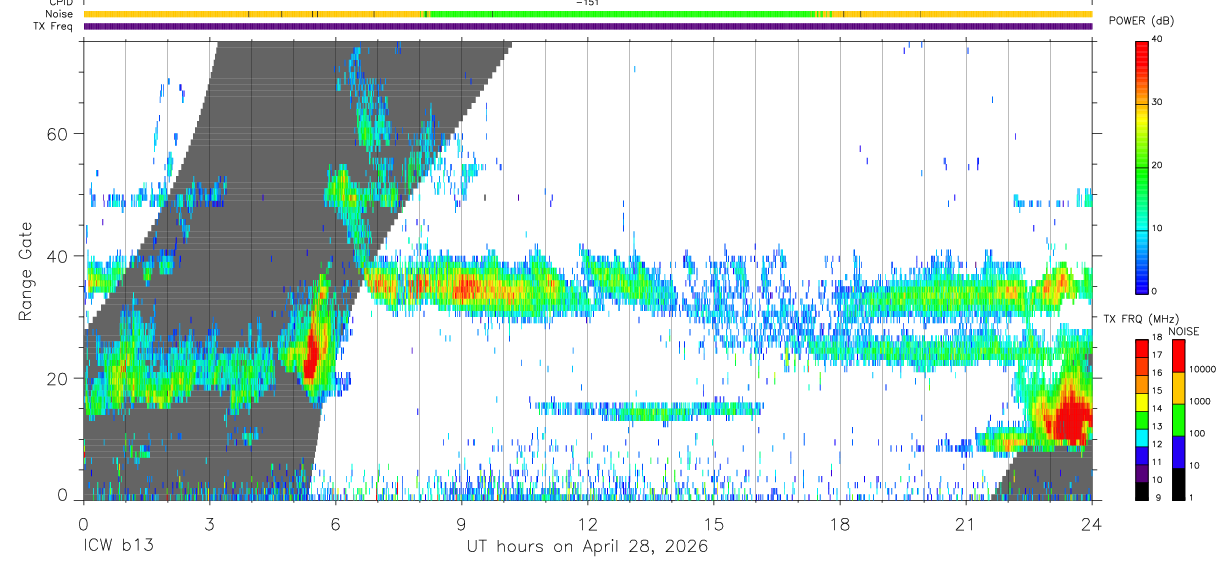
Task: Click the 12 tick on UT hours axis
Action: [x=587, y=524]
